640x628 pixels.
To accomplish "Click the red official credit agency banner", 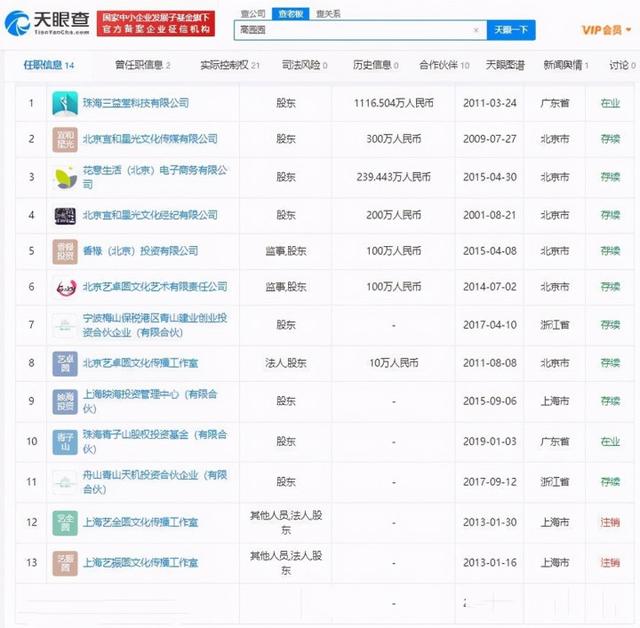I will 156,23.
